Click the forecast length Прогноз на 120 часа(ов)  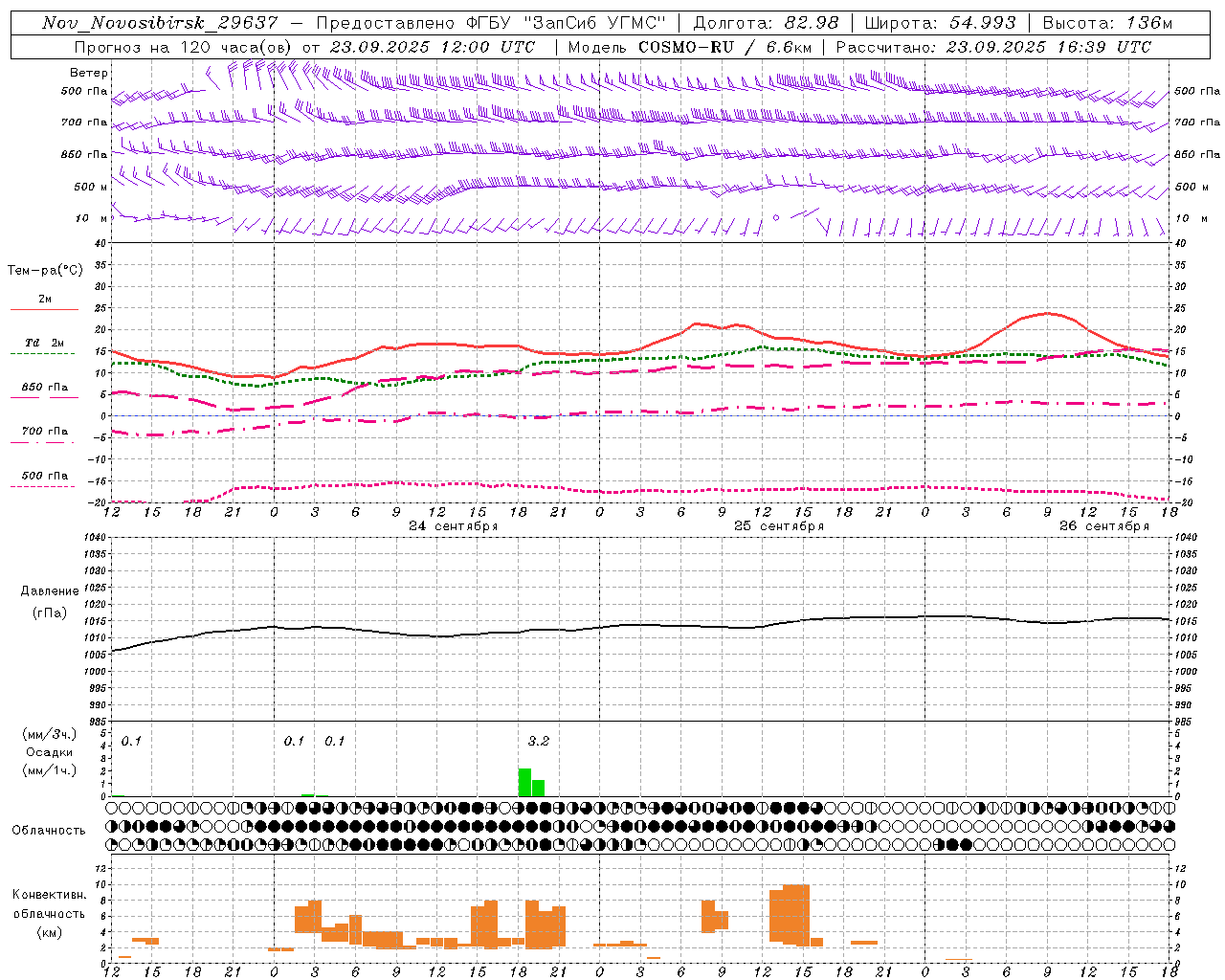coord(185,47)
